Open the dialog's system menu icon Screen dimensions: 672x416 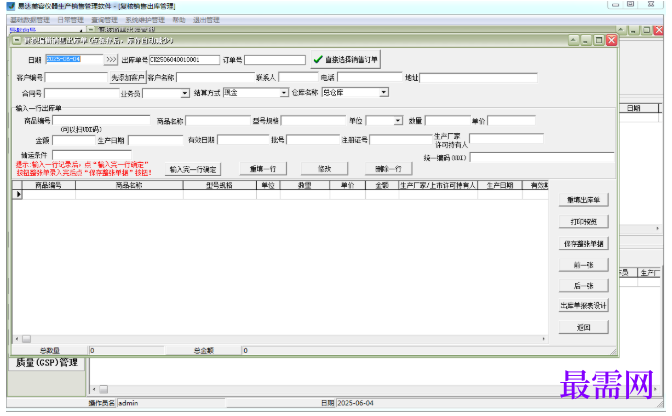[17, 41]
